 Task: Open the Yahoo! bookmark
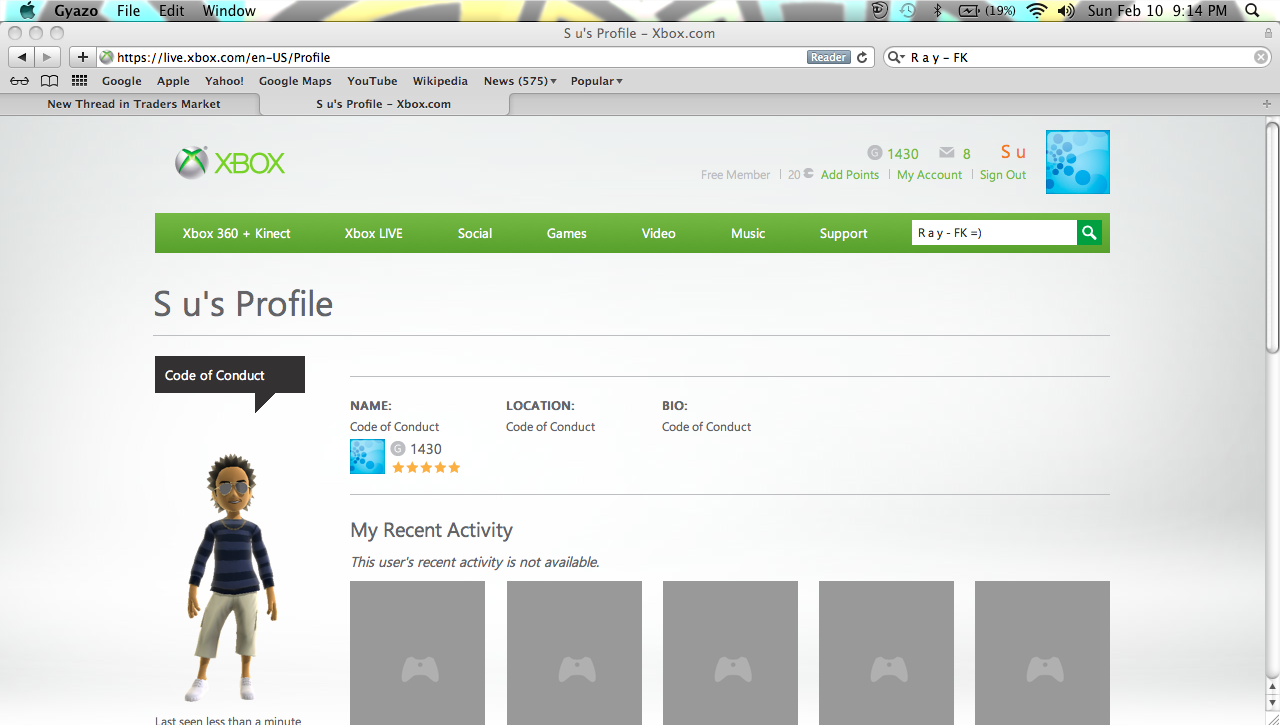[224, 81]
